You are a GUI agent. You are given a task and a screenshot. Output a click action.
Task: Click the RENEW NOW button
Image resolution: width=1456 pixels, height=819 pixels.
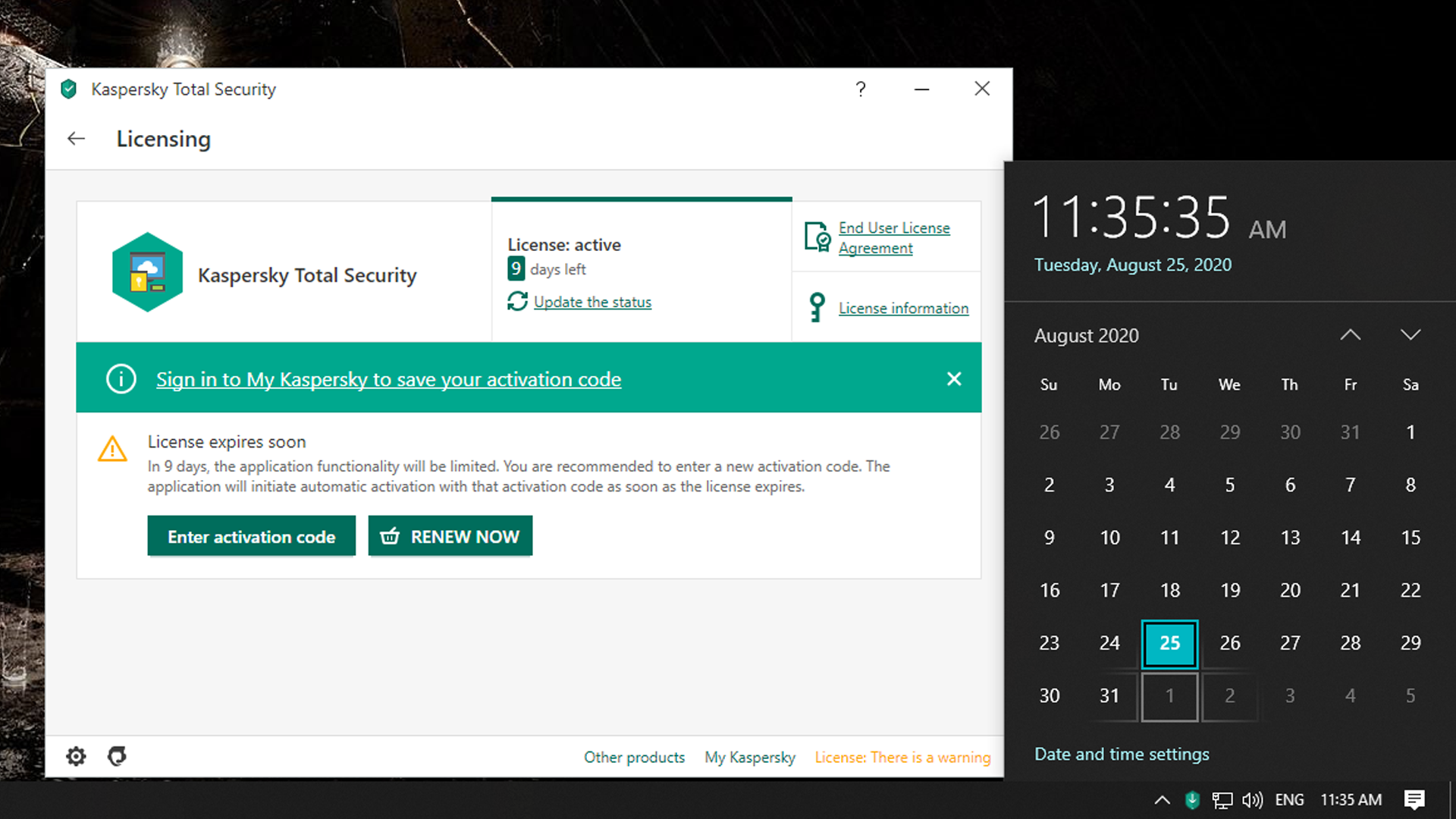click(x=450, y=536)
